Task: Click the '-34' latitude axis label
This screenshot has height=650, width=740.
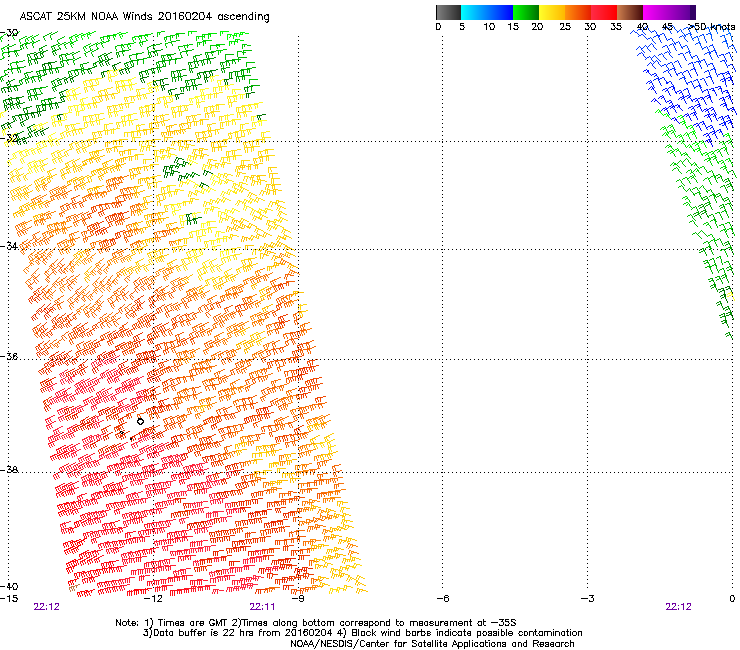Action: (x=9, y=246)
